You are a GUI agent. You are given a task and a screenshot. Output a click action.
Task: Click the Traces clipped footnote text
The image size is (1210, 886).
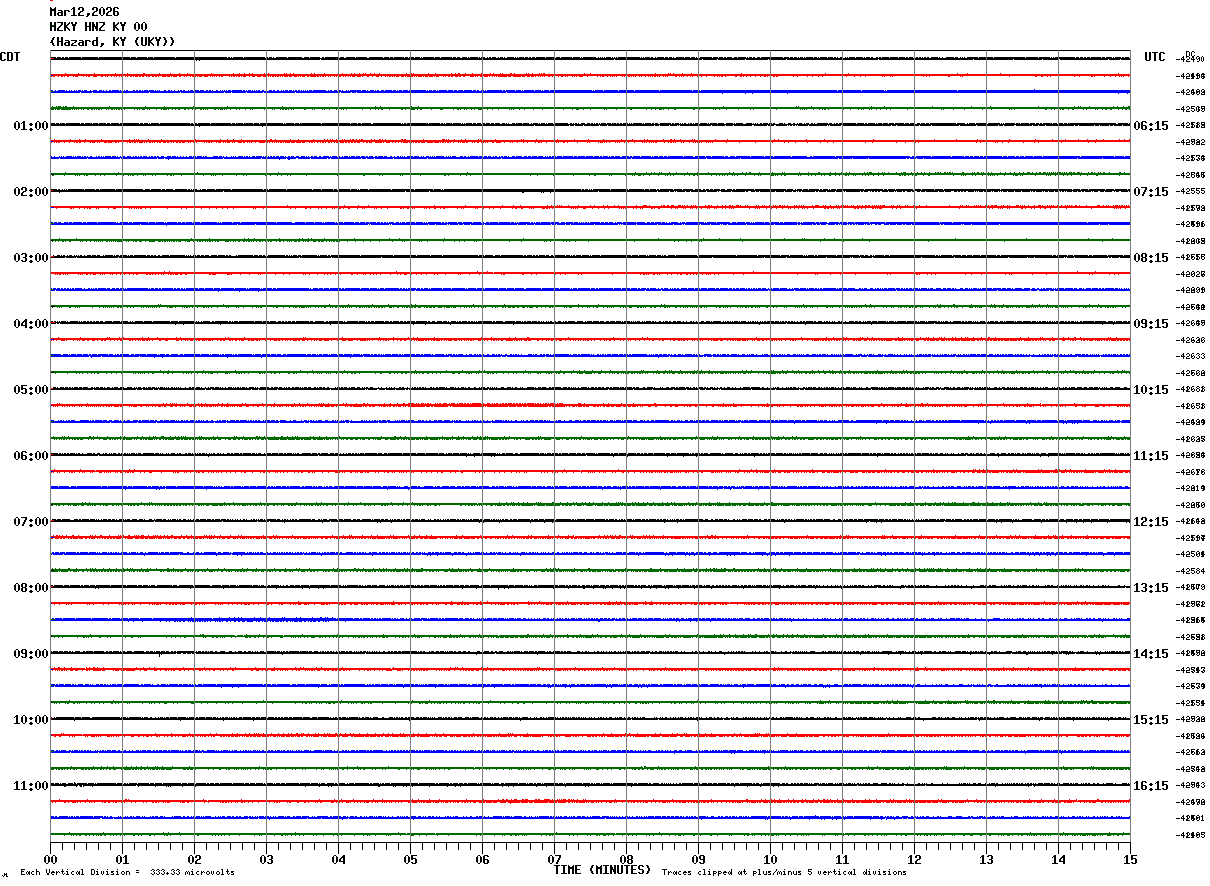[784, 873]
